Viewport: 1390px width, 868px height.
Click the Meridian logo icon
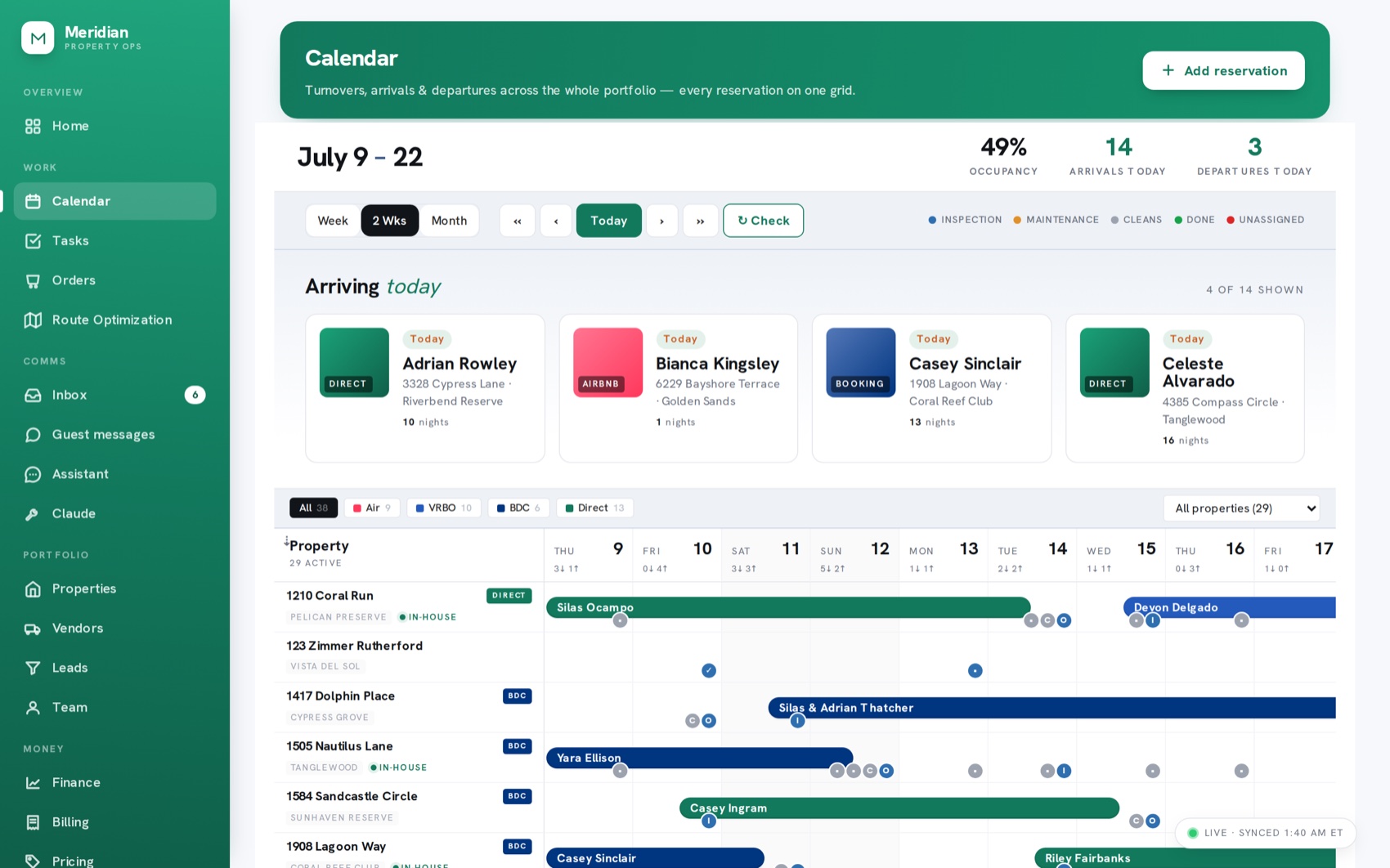click(38, 38)
